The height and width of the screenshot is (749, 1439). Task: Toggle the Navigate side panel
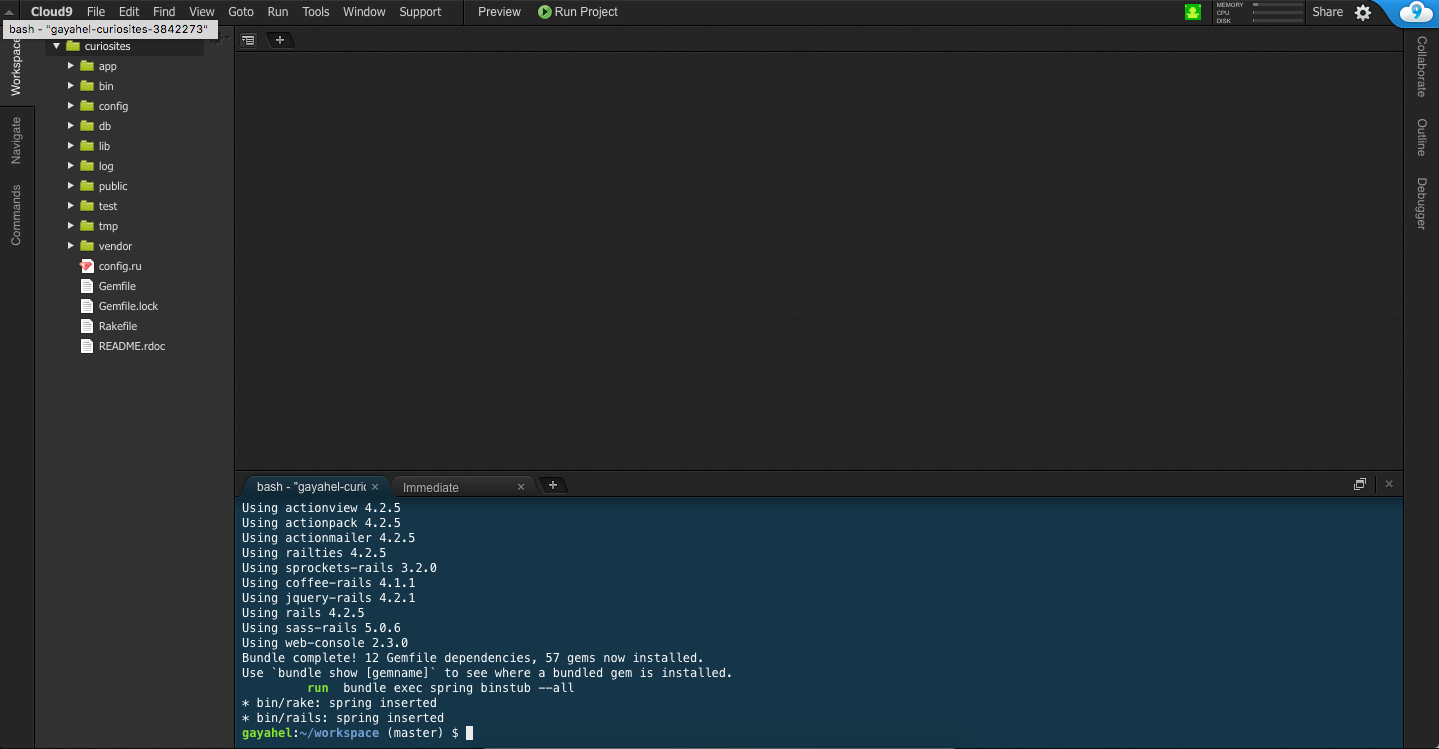pyautogui.click(x=16, y=140)
